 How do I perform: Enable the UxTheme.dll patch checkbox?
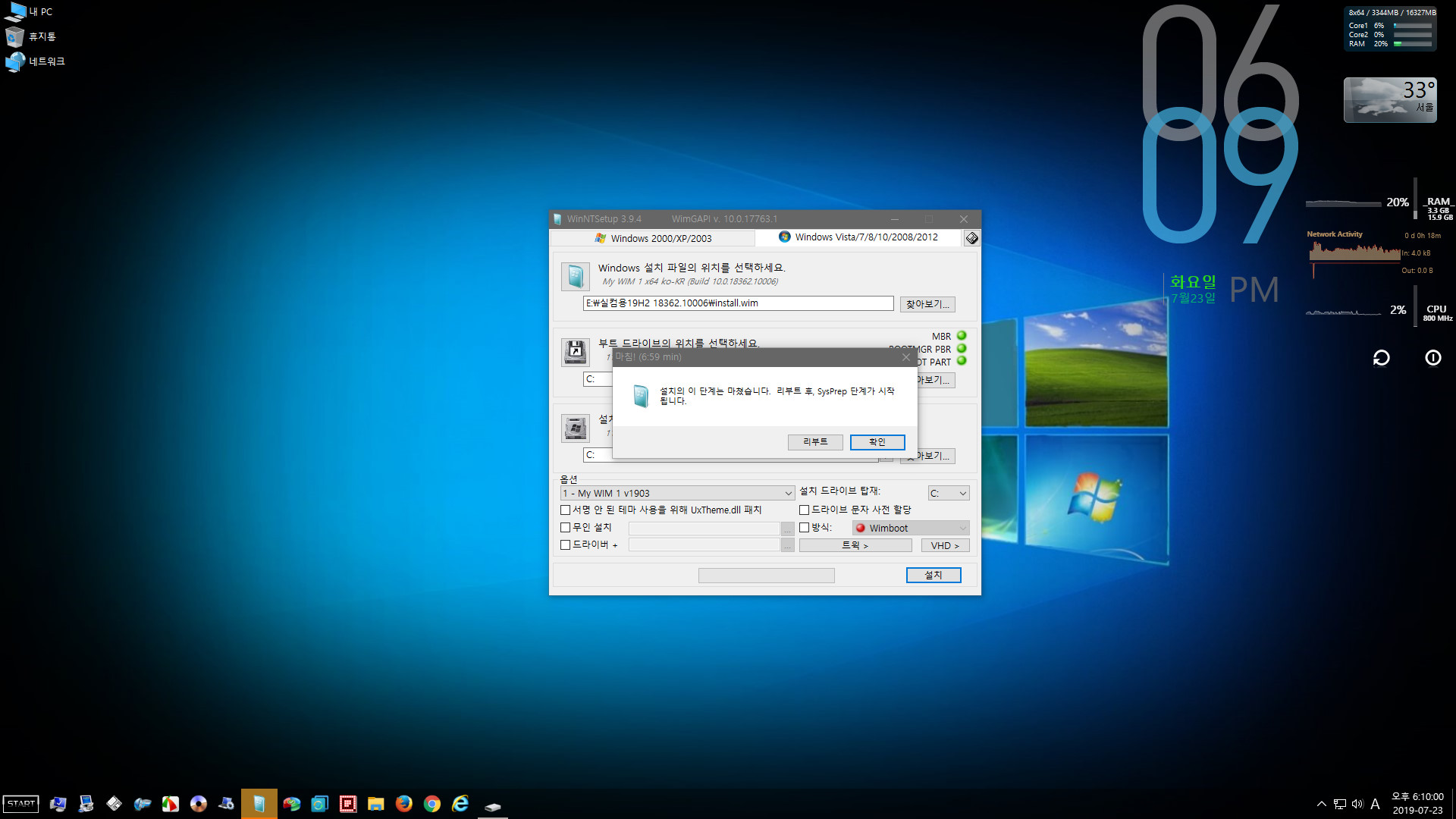tap(565, 510)
